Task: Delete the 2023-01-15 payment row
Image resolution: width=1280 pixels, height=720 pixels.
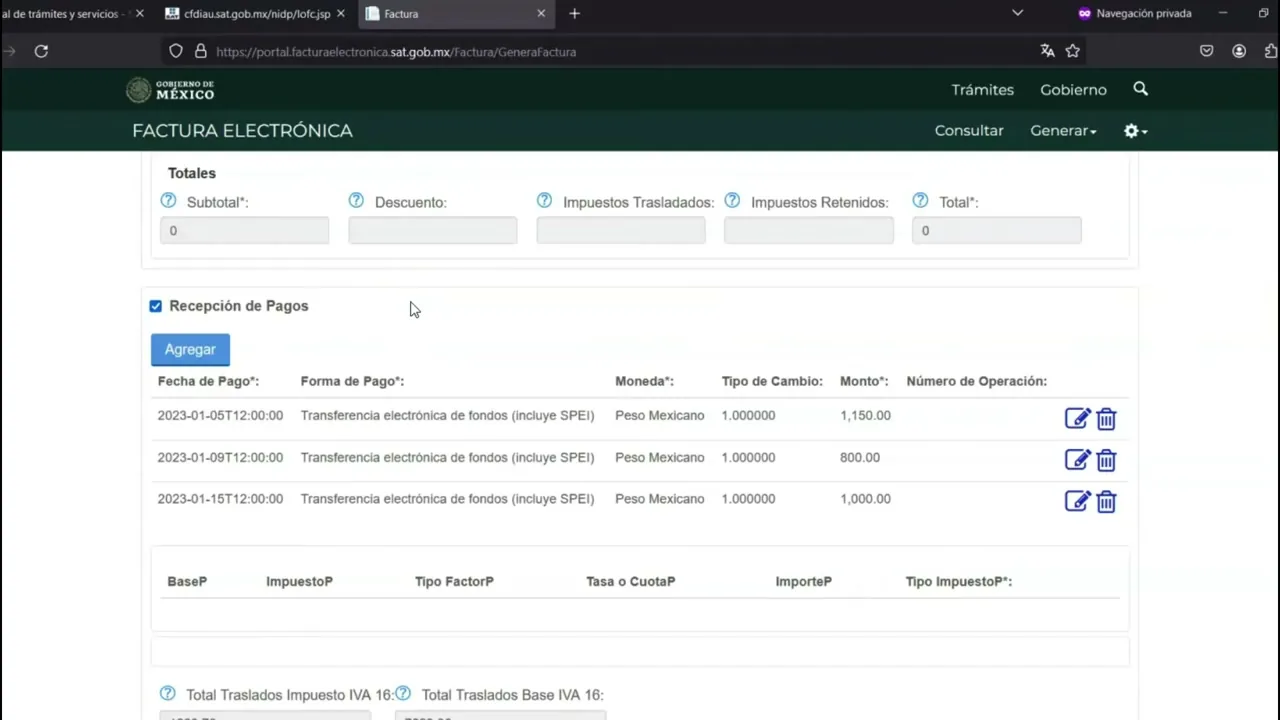Action: coord(1106,501)
